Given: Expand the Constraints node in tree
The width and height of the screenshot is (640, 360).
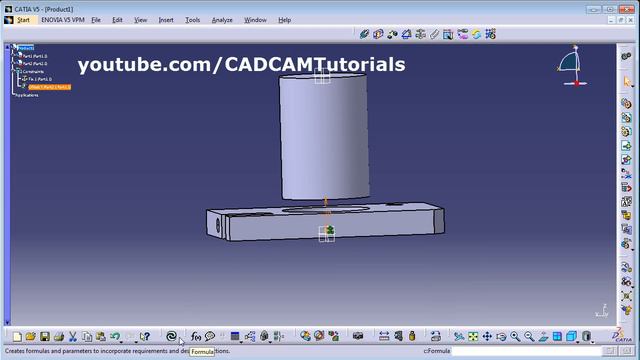Looking at the screenshot, I should tap(13, 71).
